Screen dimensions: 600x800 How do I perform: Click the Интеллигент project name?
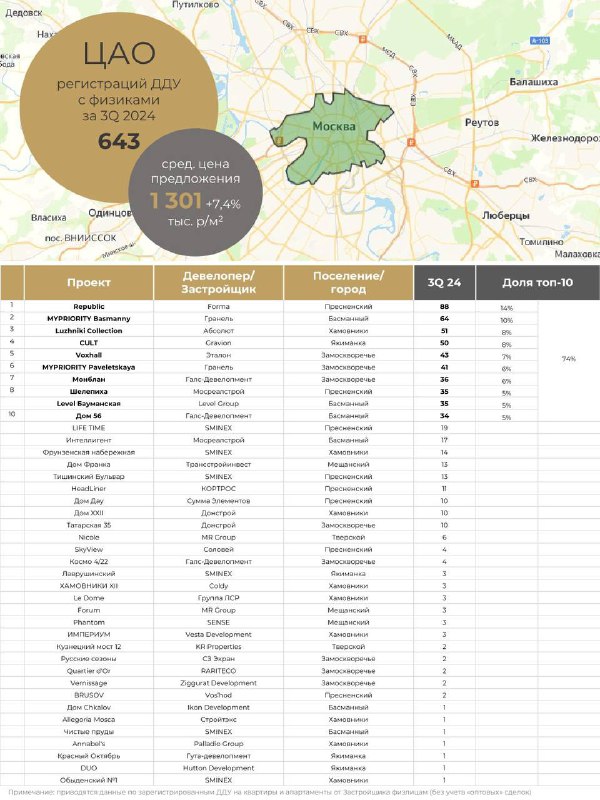pos(89,440)
